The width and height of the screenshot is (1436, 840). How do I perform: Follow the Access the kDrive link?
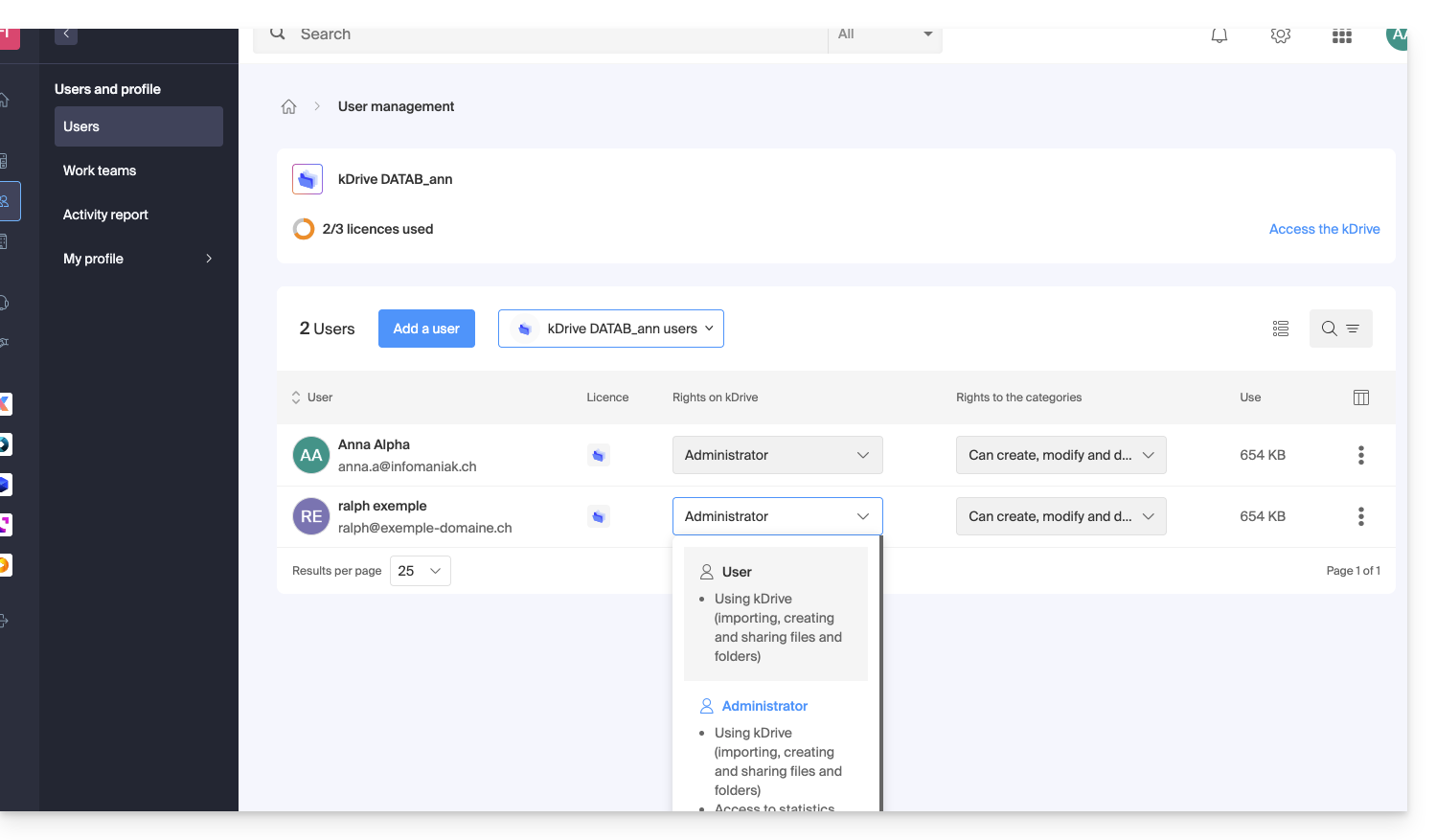pyautogui.click(x=1324, y=229)
